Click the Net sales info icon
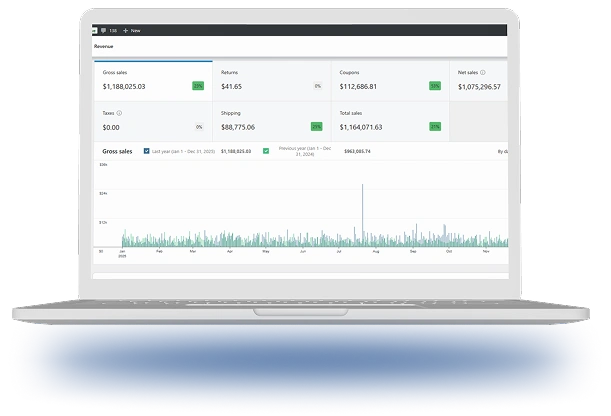 click(483, 73)
